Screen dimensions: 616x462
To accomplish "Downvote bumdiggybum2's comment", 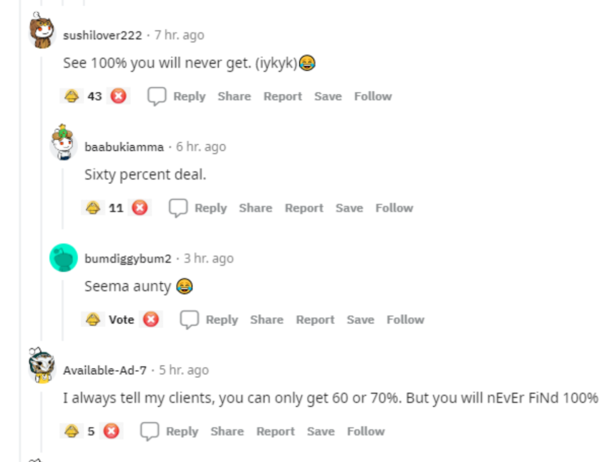I will (x=151, y=320).
